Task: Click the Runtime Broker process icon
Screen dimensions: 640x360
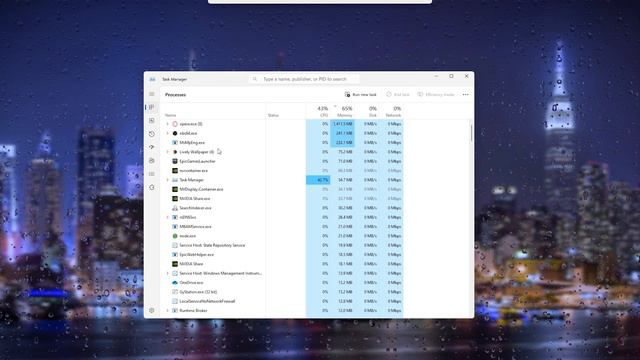Action: pos(175,311)
